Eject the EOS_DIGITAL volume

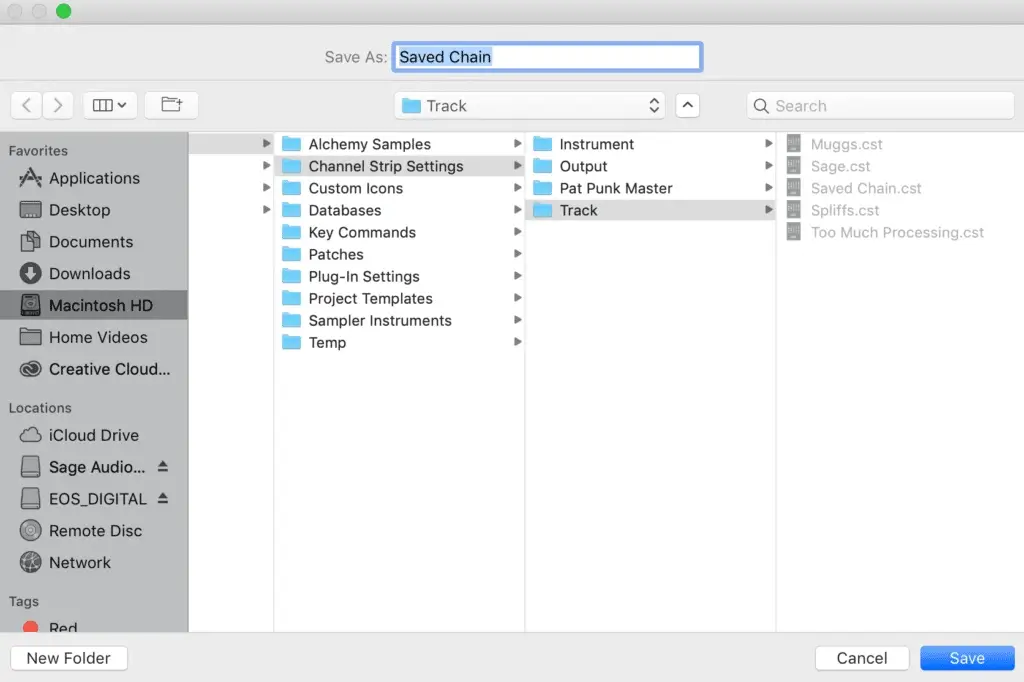(x=163, y=498)
